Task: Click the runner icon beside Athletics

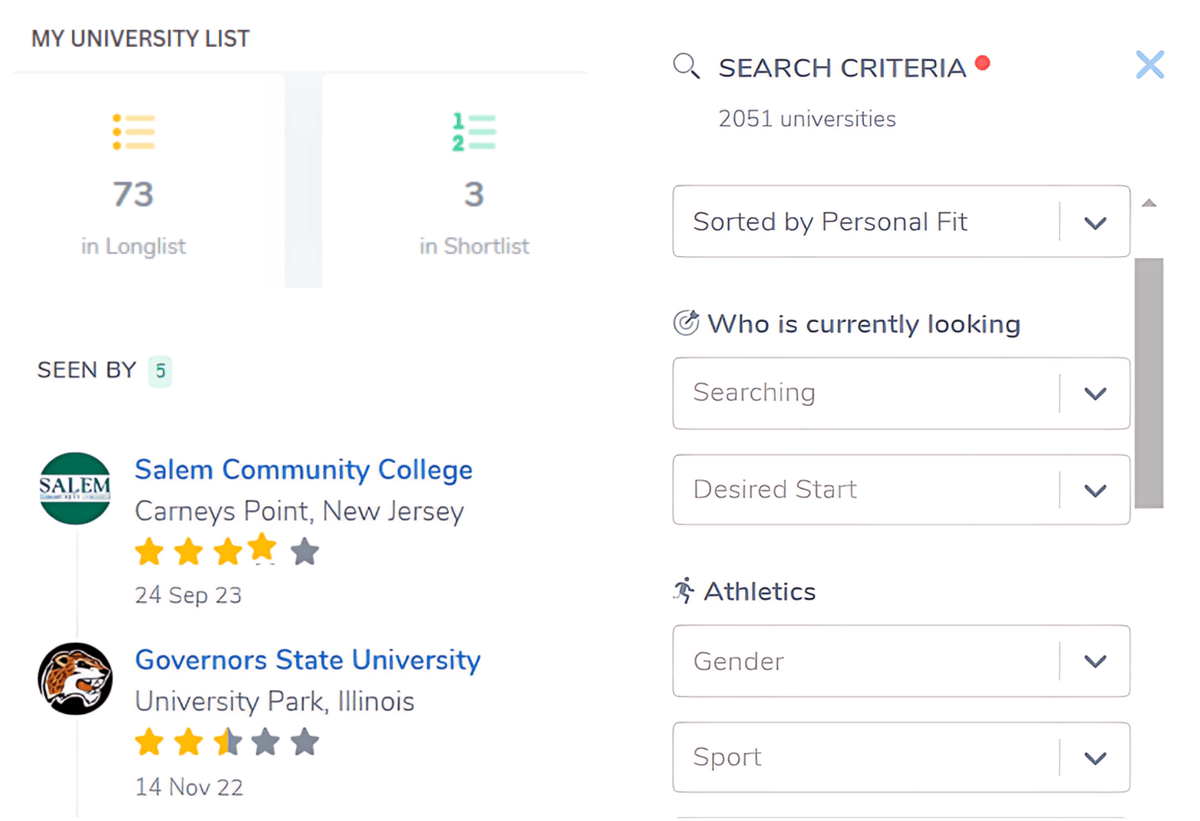Action: pos(686,591)
